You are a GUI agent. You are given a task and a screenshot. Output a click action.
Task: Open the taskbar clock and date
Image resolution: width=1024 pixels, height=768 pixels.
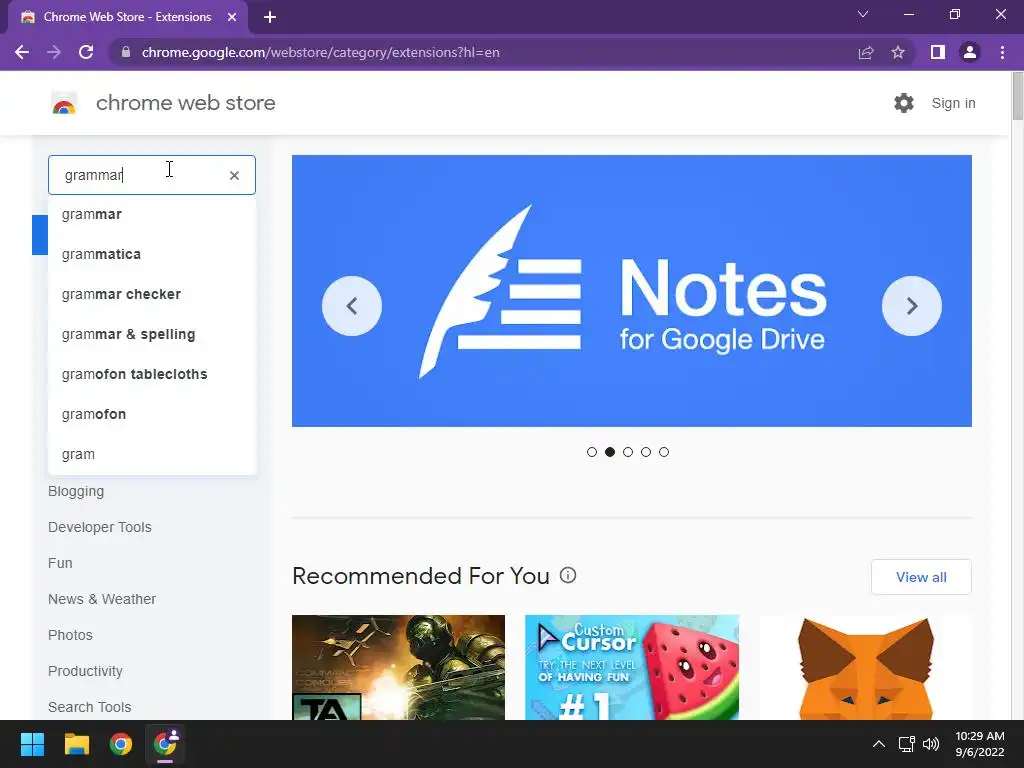[980, 744]
